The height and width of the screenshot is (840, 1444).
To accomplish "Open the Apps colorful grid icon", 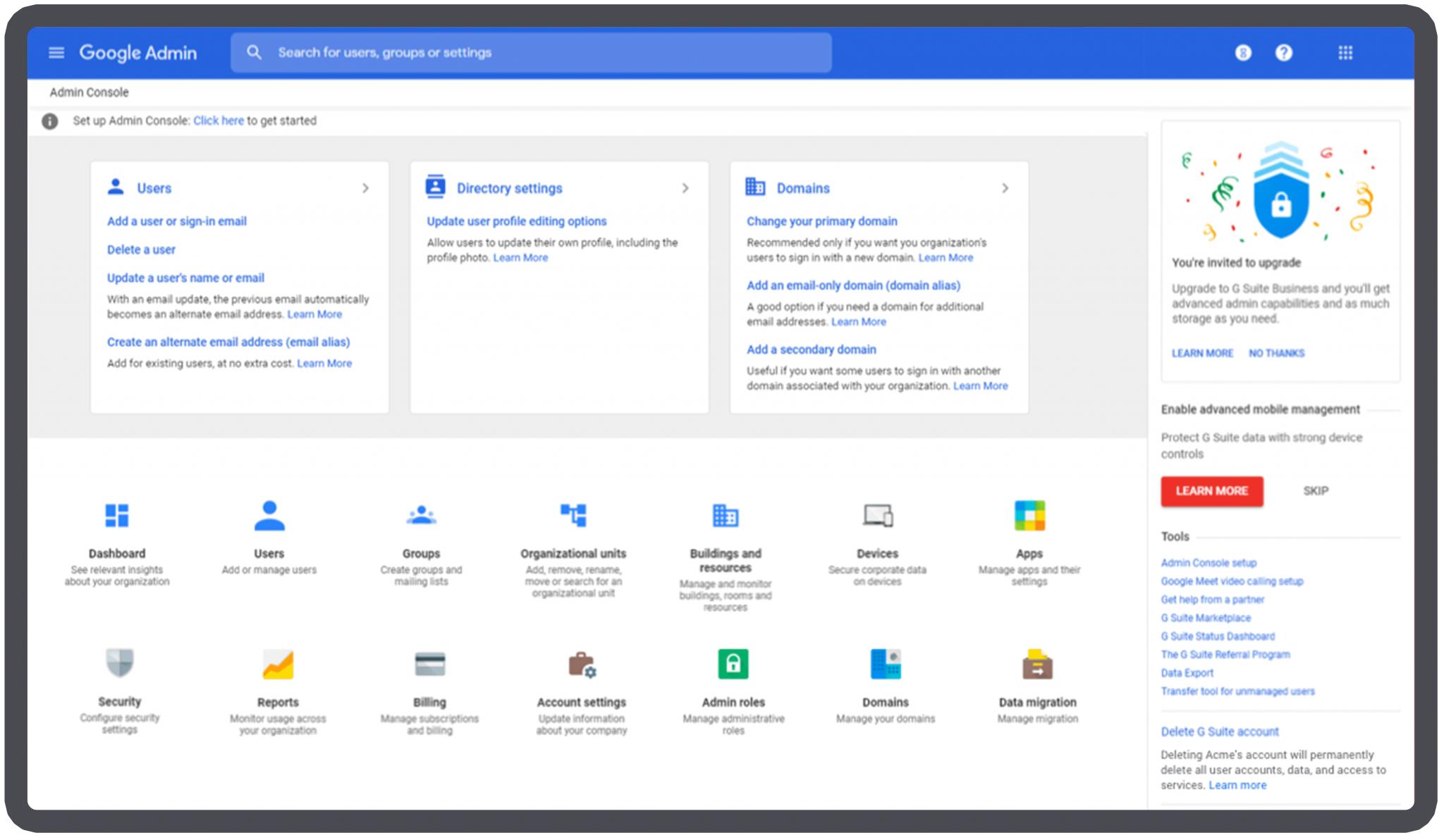I will tap(1029, 516).
